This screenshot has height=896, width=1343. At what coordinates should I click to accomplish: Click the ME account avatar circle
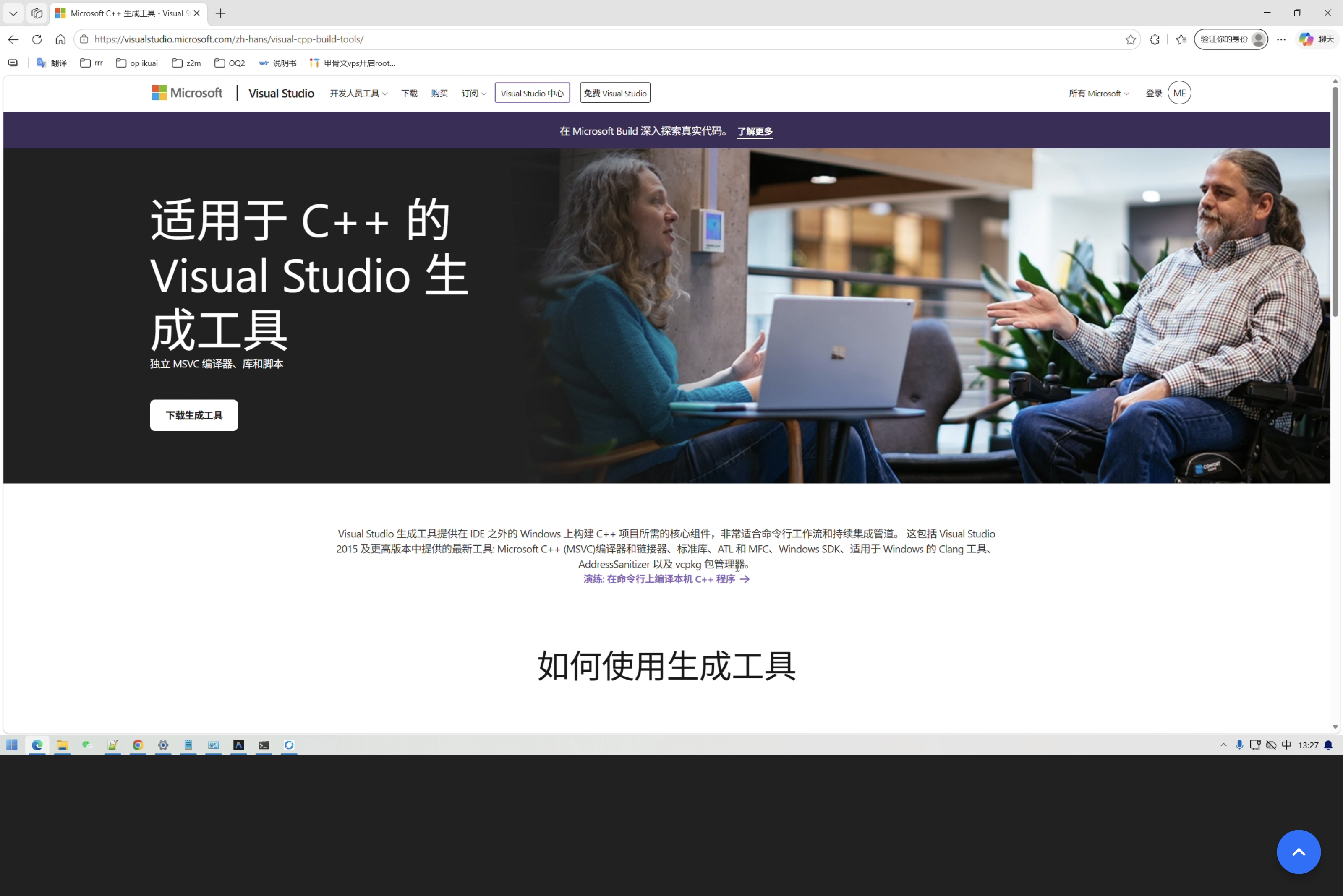click(1179, 93)
